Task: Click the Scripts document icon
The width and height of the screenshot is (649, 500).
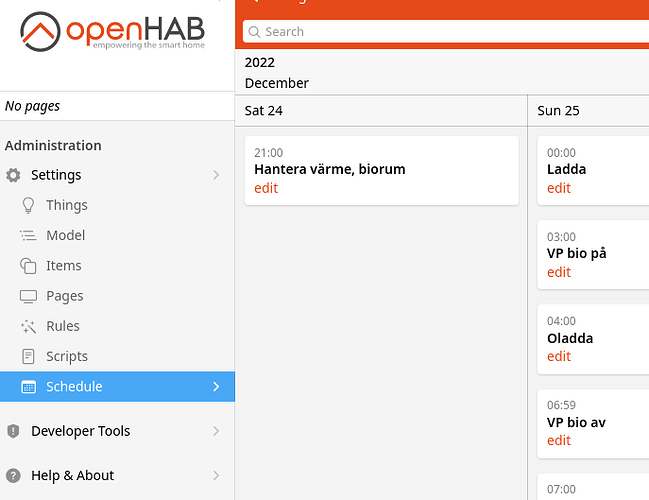Action: (x=28, y=356)
